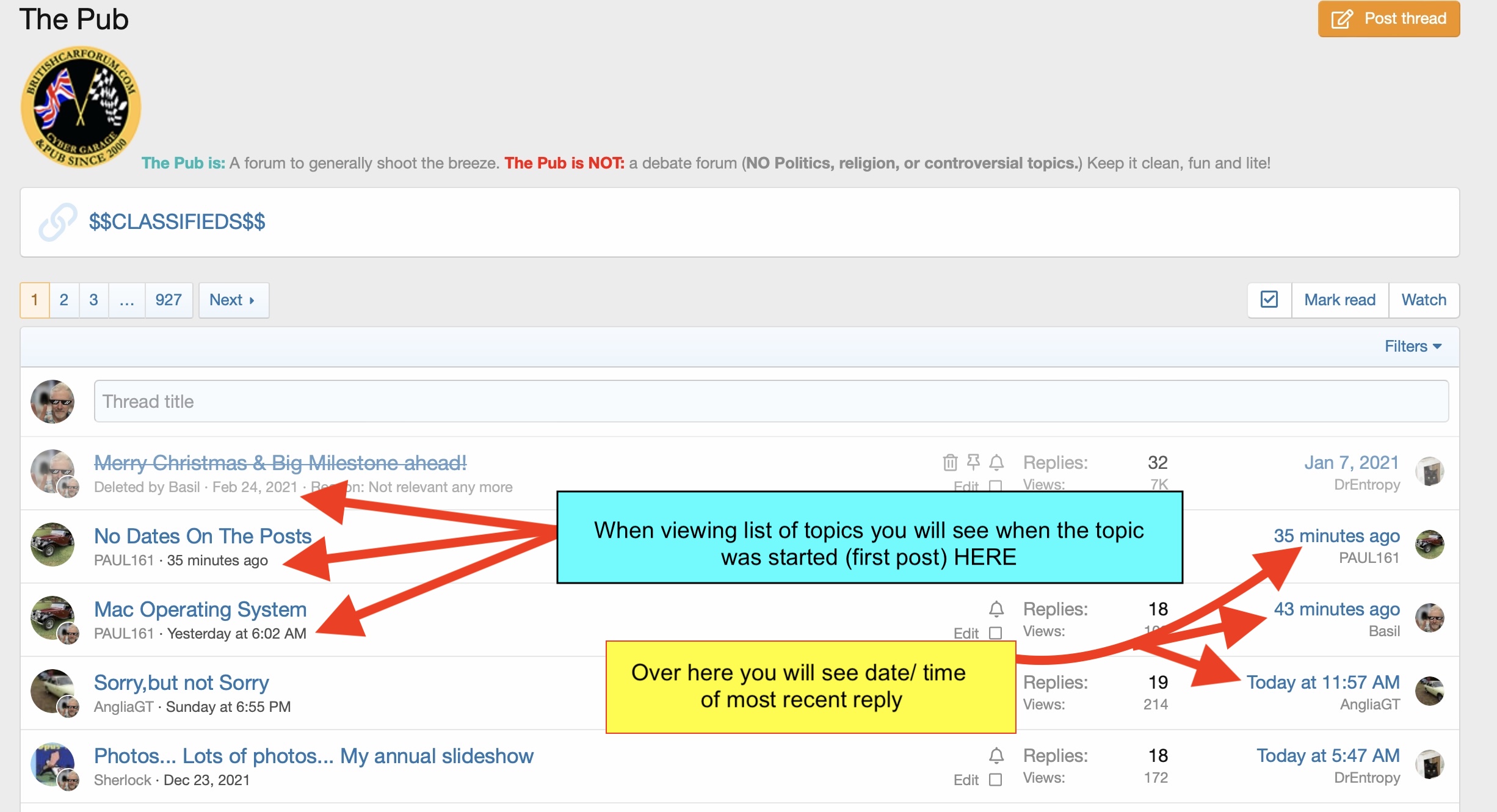This screenshot has width=1497, height=812.
Task: Go to Next page of threads
Action: pos(233,300)
